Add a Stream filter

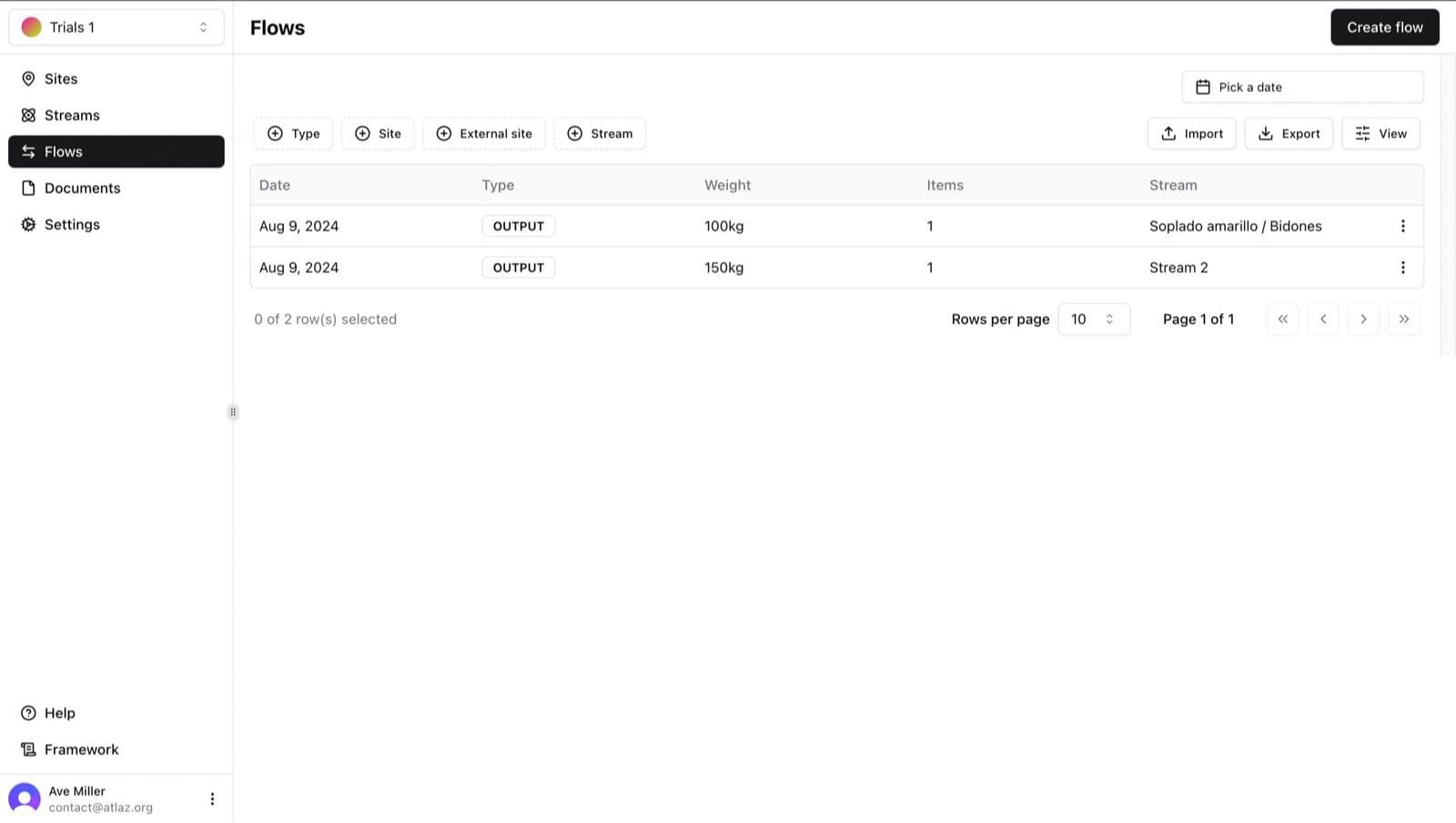599,134
